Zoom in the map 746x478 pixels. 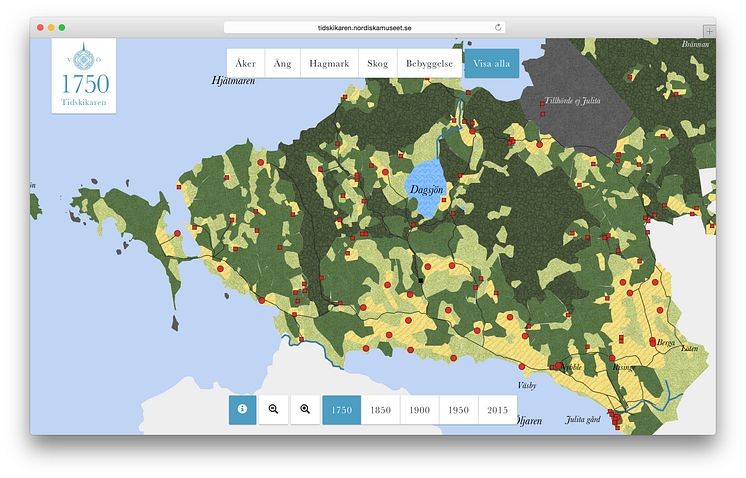point(306,410)
